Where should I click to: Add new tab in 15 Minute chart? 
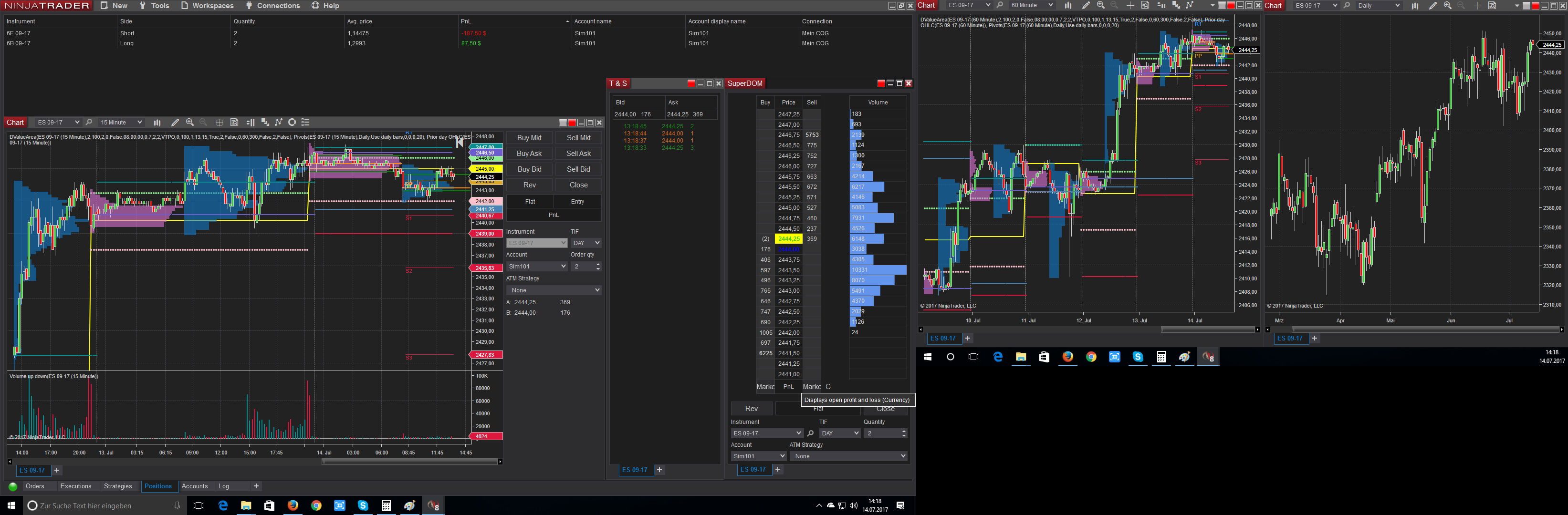pyautogui.click(x=57, y=471)
